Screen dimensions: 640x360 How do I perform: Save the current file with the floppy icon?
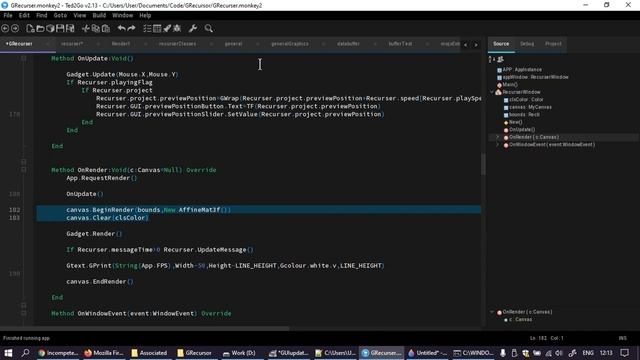tap(60, 28)
